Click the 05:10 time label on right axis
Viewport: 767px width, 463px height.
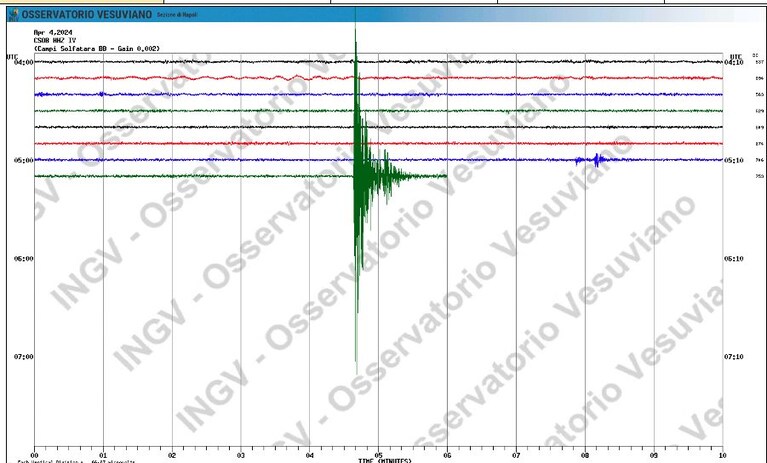[x=734, y=160]
